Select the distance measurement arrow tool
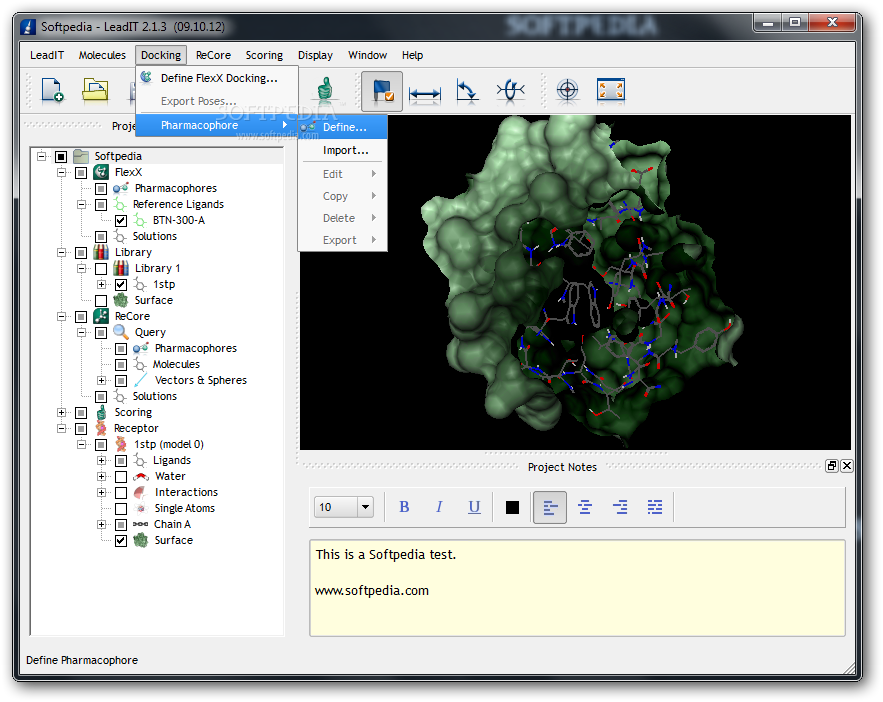 425,92
